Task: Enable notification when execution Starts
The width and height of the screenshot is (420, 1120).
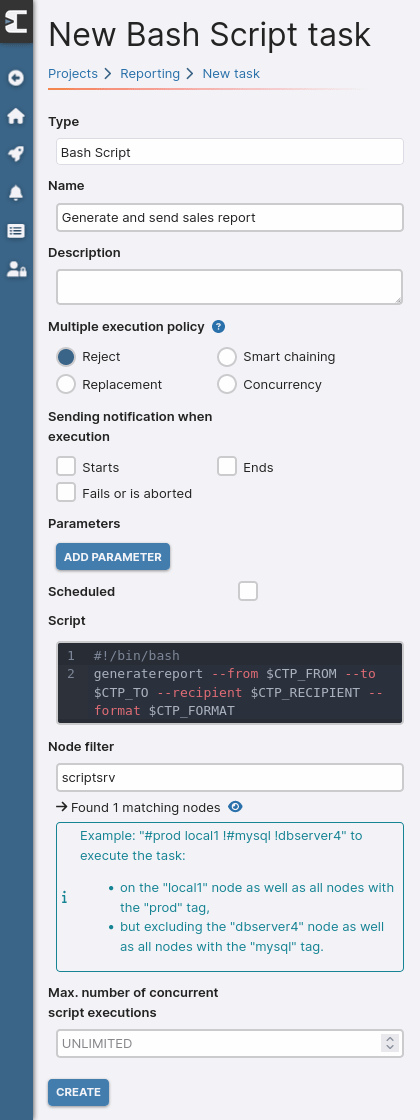Action: tap(66, 466)
